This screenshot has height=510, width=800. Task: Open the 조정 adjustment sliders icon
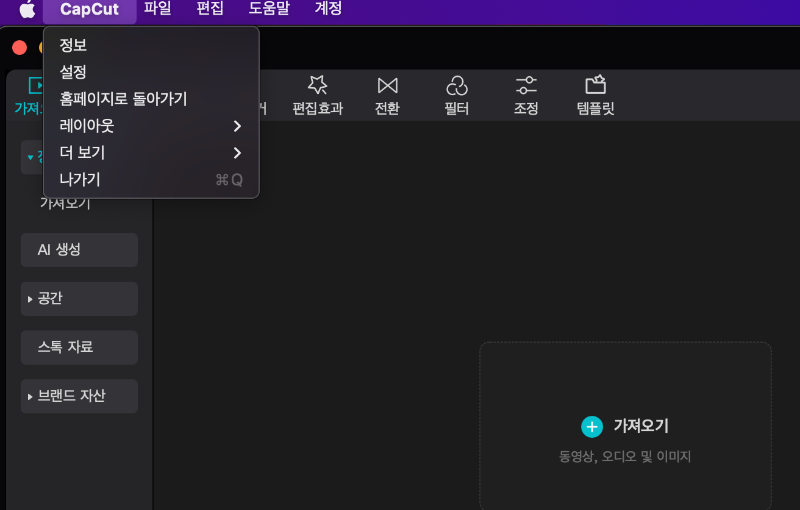pyautogui.click(x=526, y=85)
